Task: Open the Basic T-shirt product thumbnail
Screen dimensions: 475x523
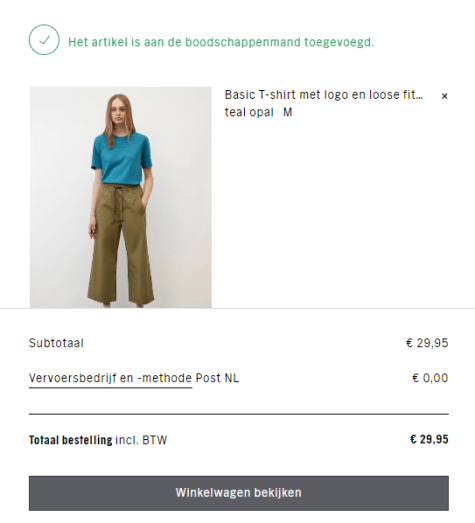Action: pos(121,197)
